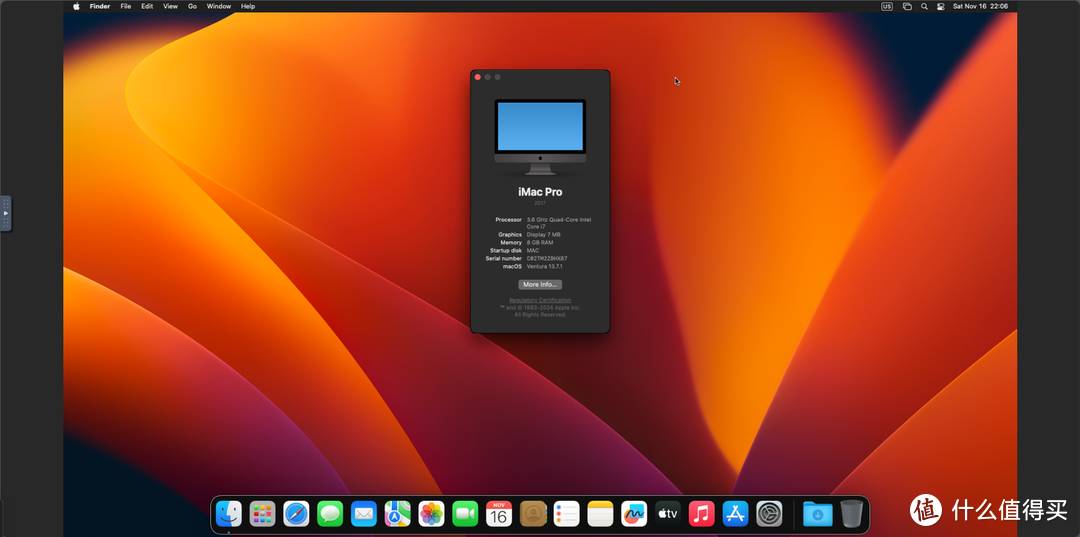1080x537 pixels.
Task: Open the Apple menu
Action: coord(76,6)
